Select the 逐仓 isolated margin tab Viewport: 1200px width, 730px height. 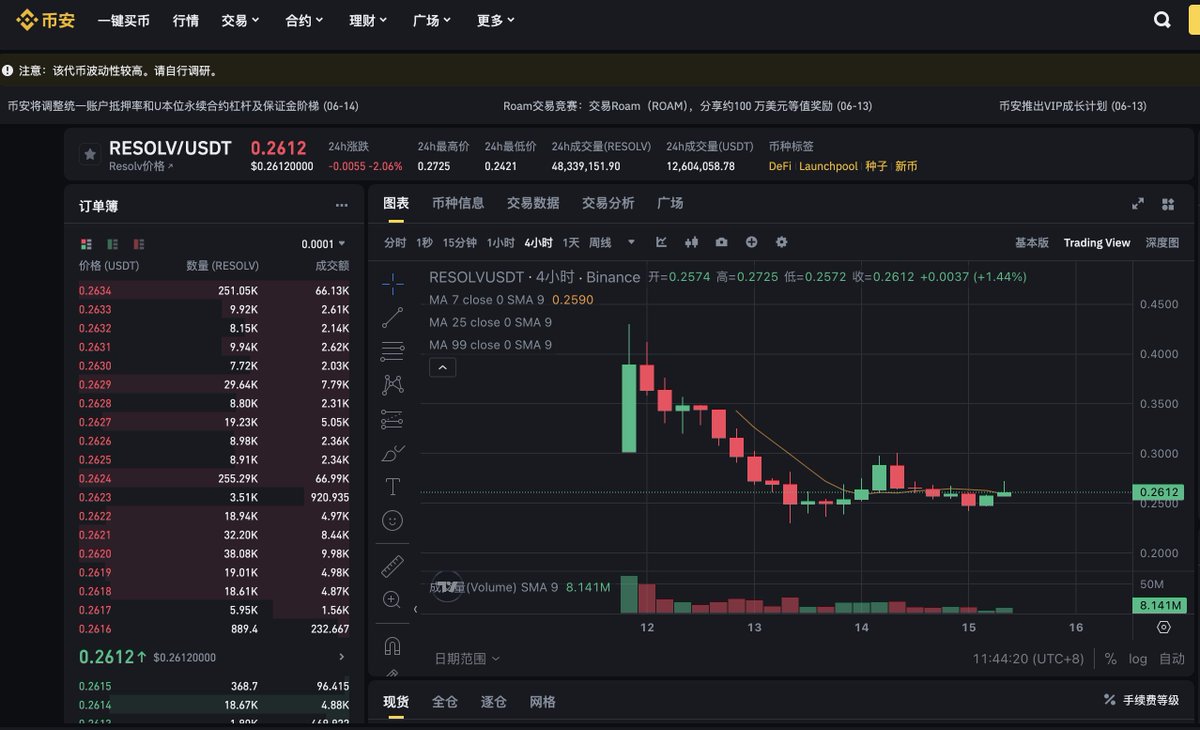(494, 702)
